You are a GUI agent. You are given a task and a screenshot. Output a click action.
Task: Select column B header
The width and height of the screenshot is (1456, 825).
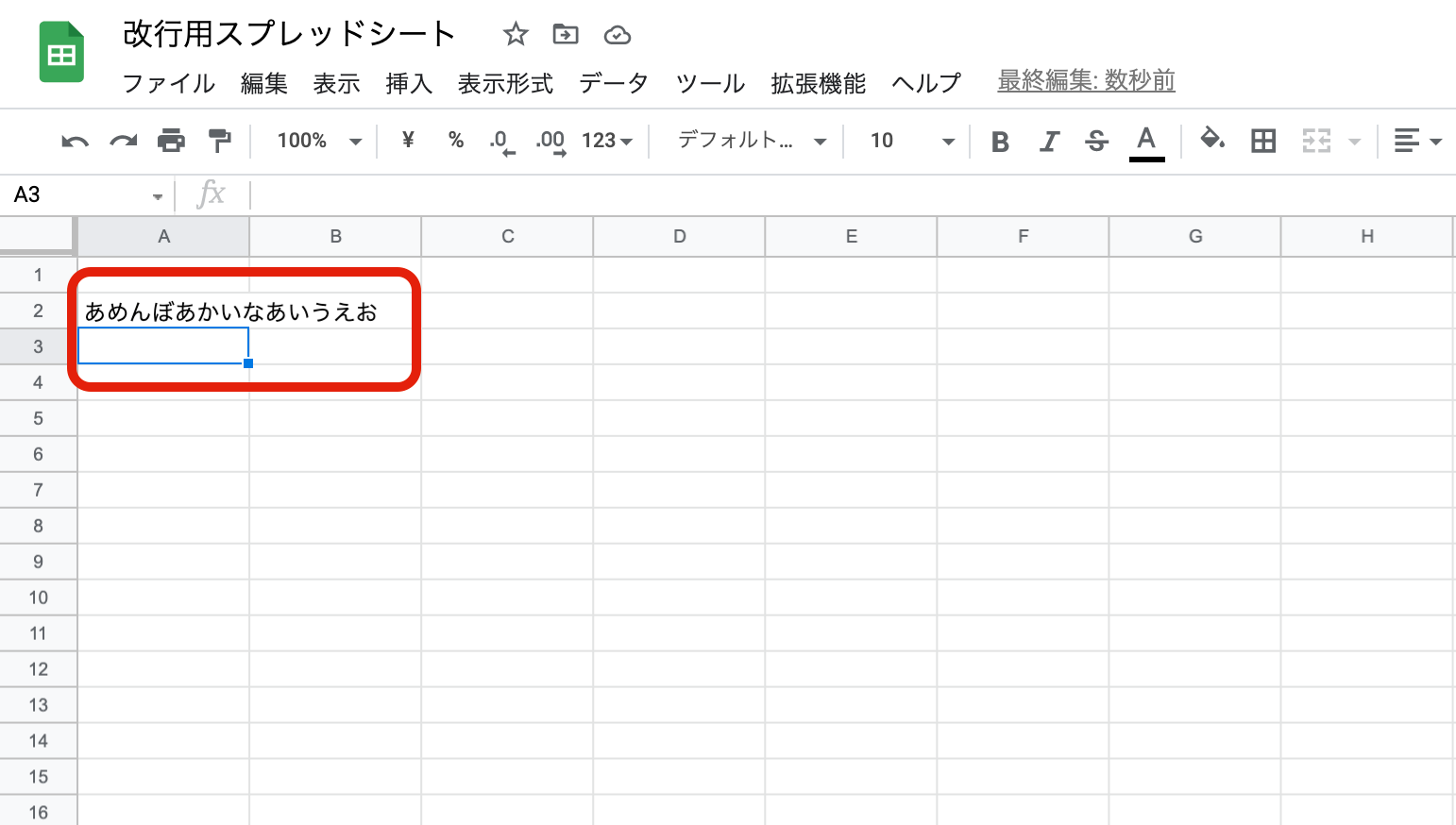coord(335,236)
